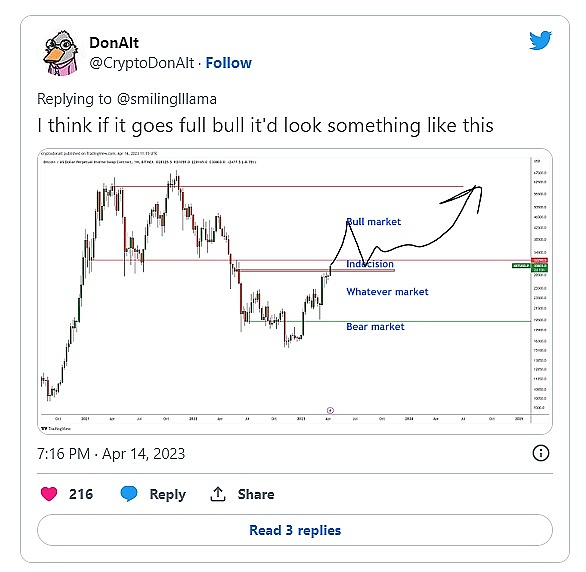This screenshot has width=586, height=572.
Task: Open the DonAlt display name
Action: (114, 43)
